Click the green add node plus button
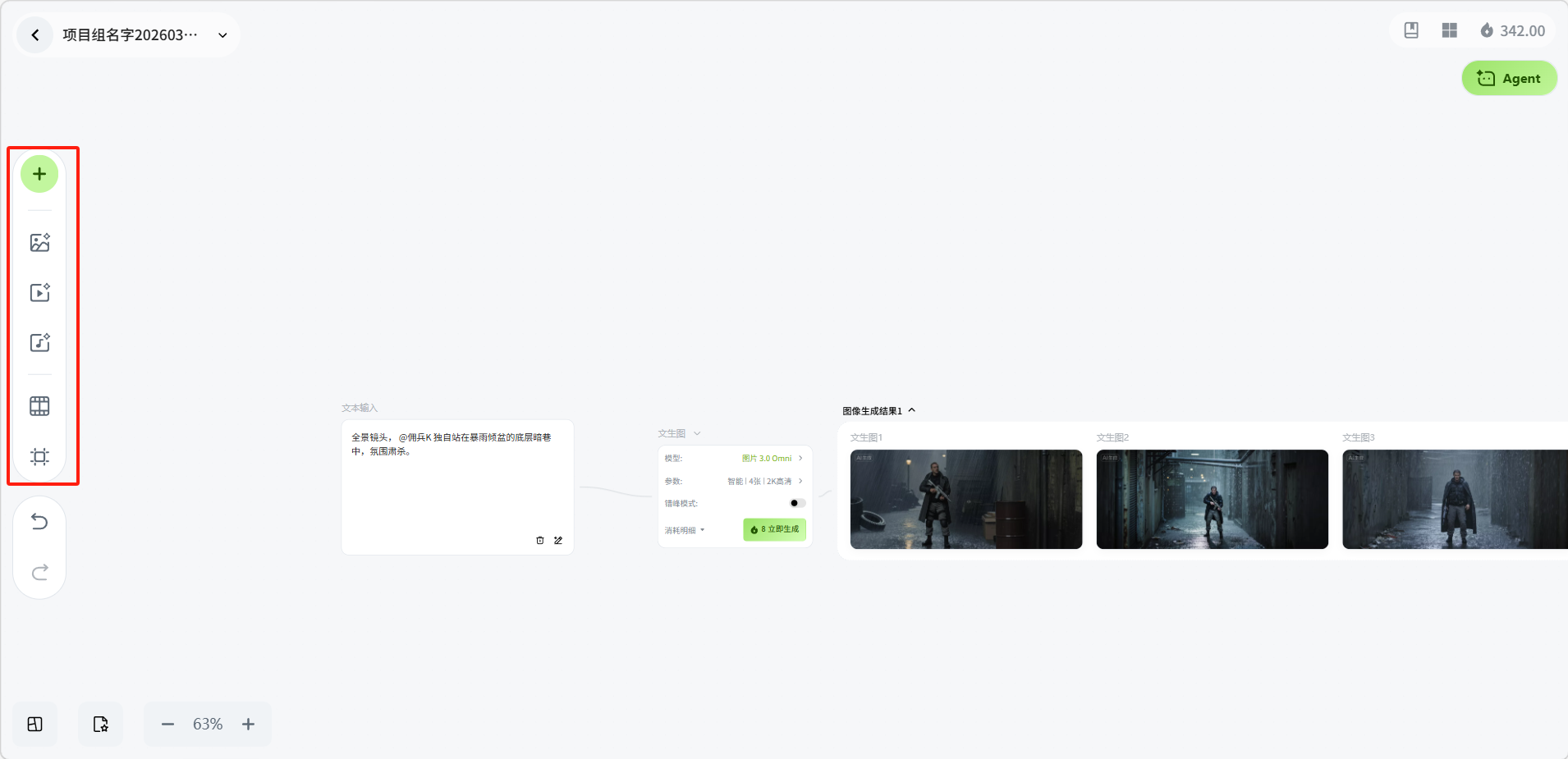This screenshot has height=759, width=1568. tap(39, 174)
